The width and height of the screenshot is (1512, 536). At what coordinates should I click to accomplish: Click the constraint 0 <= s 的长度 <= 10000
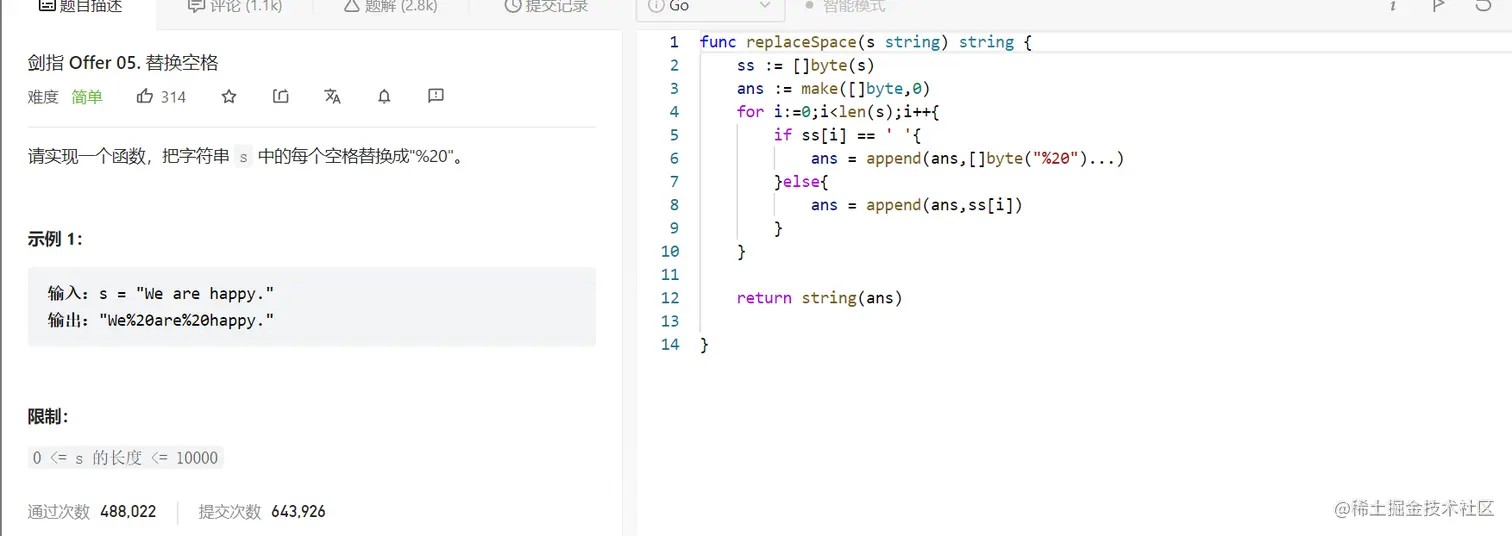125,458
